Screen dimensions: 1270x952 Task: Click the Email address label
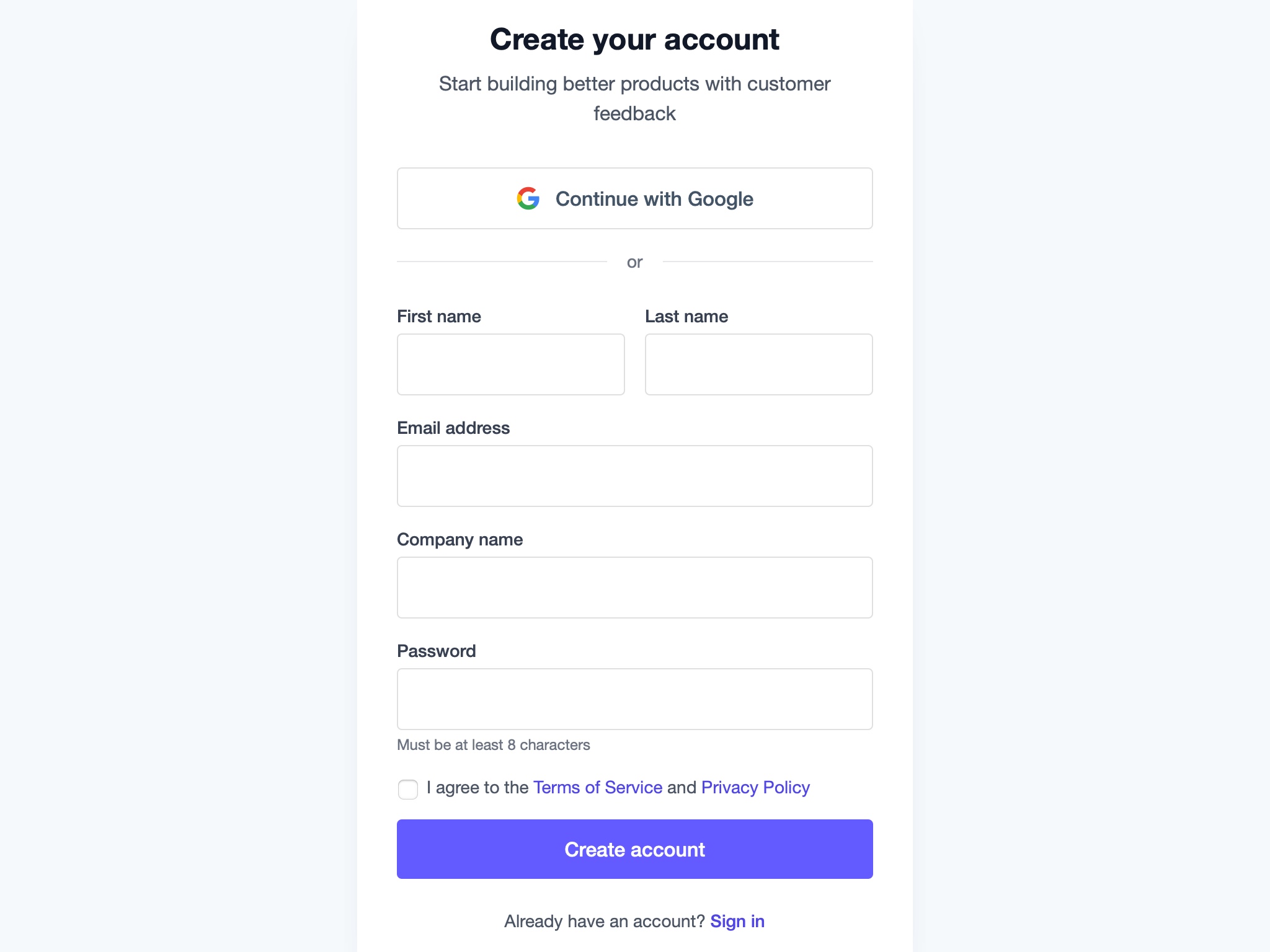pos(453,428)
